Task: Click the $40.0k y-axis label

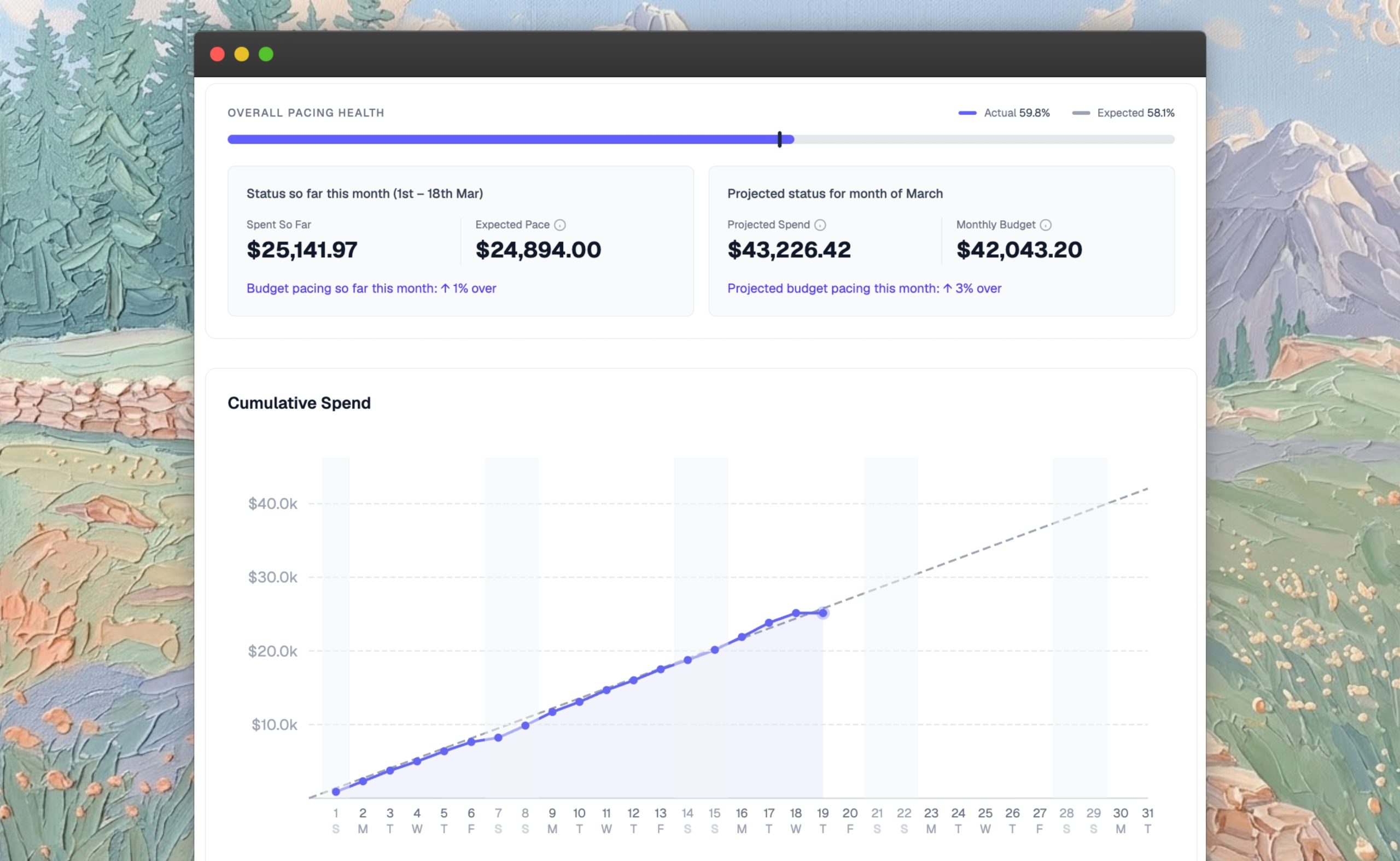Action: coord(272,504)
